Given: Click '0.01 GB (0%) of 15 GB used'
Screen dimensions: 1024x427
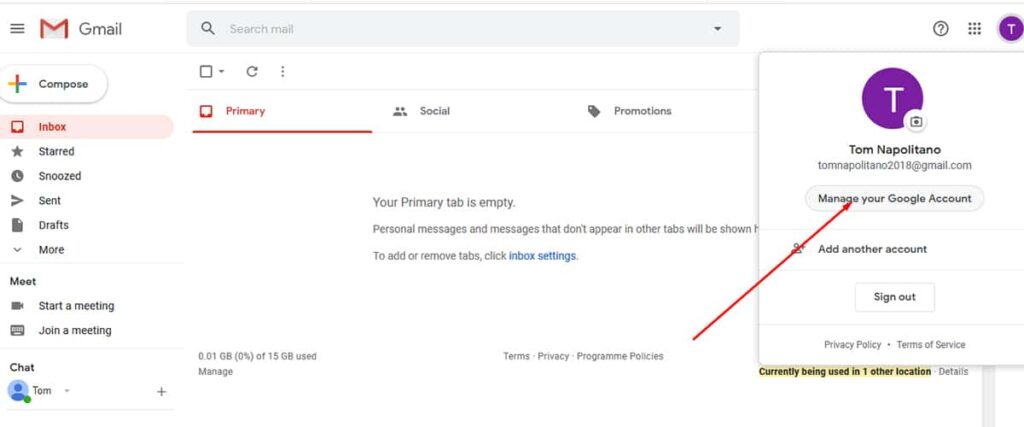Looking at the screenshot, I should (x=257, y=356).
